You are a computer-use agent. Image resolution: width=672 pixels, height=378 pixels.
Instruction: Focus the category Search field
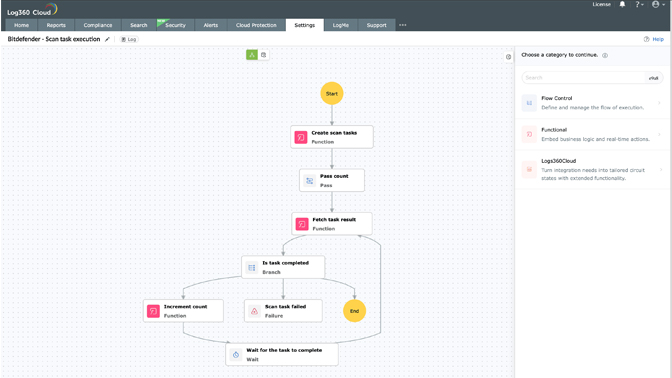[583, 78]
